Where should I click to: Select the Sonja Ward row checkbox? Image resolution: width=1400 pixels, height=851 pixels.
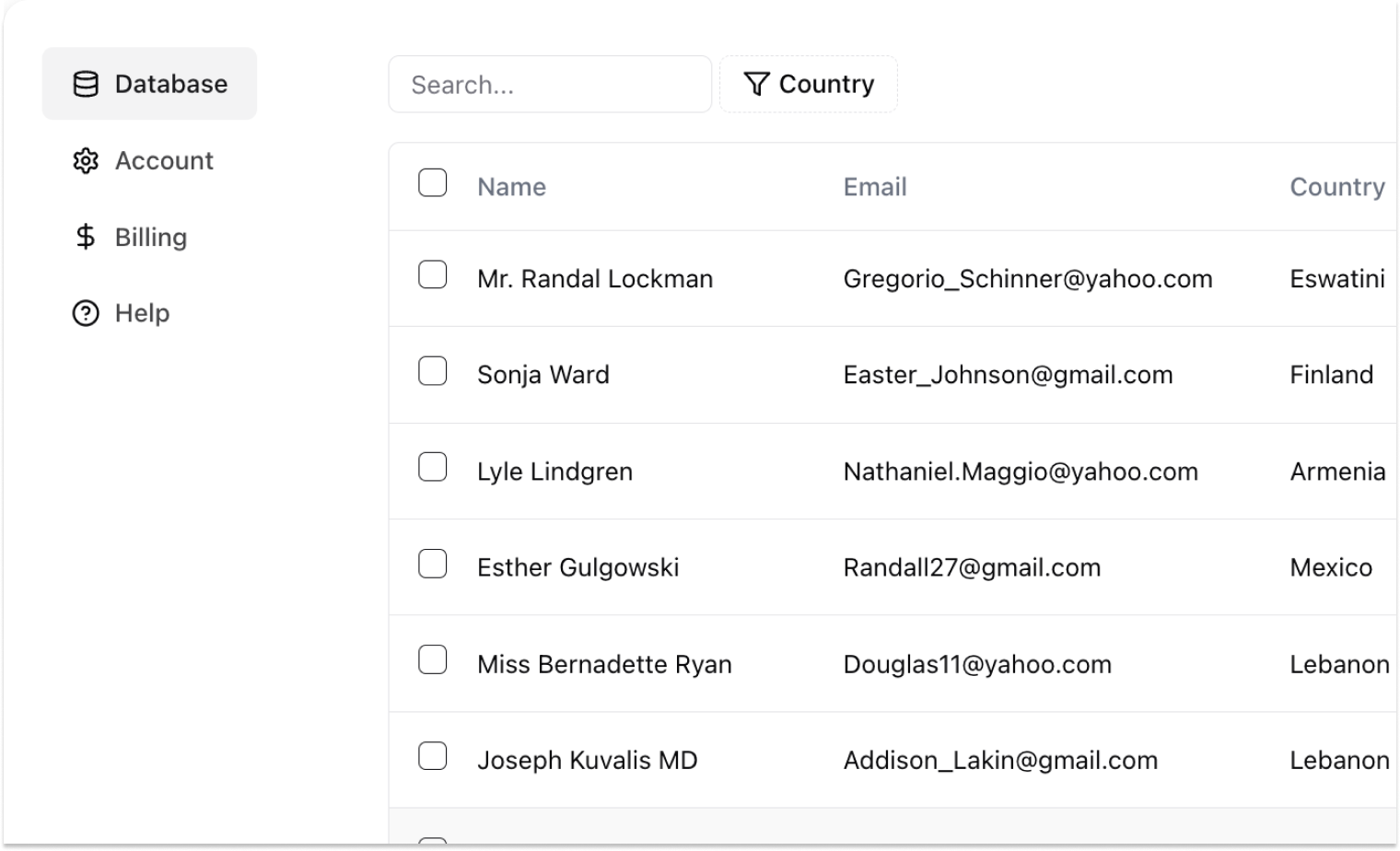[x=433, y=371]
